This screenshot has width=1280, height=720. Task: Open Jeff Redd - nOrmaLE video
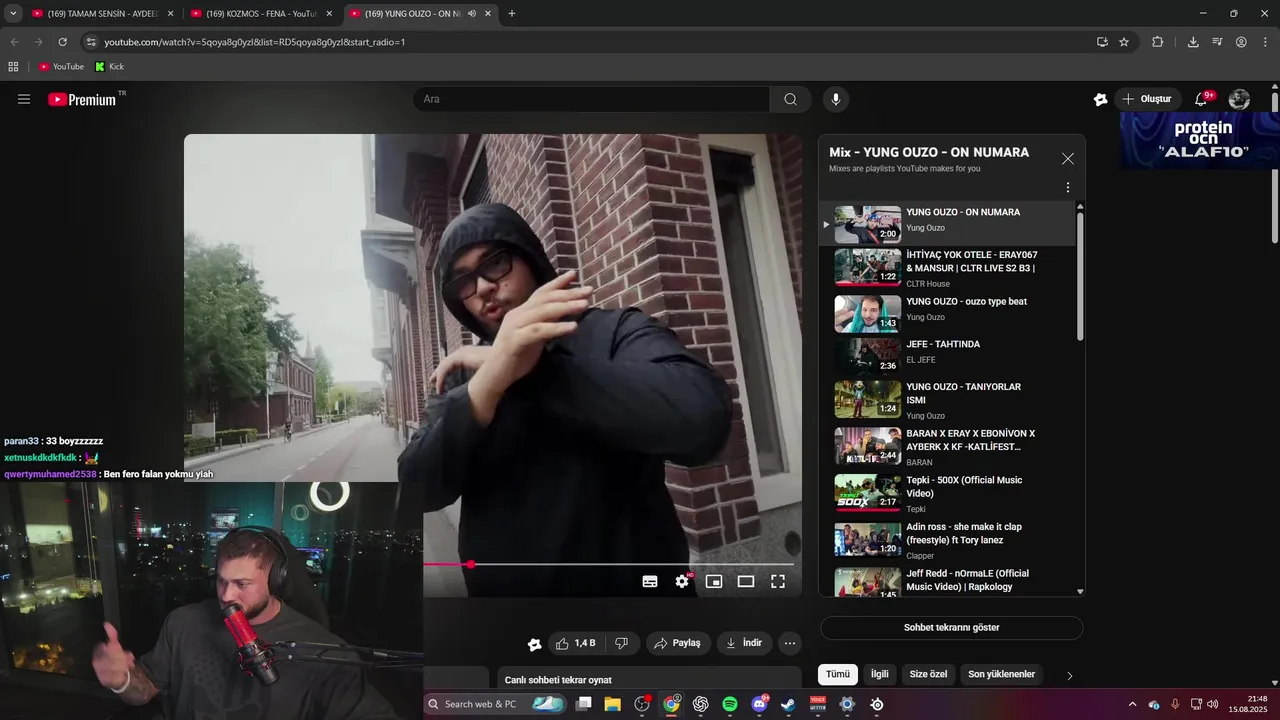pyautogui.click(x=948, y=581)
